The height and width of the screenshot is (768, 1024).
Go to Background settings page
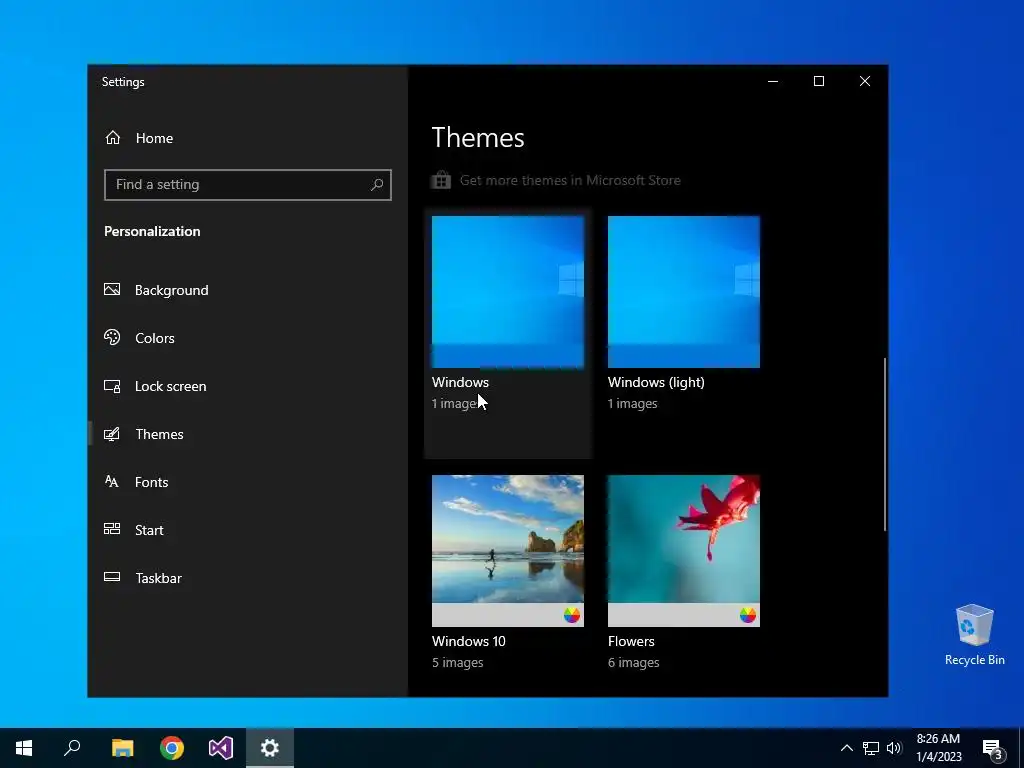click(248, 290)
